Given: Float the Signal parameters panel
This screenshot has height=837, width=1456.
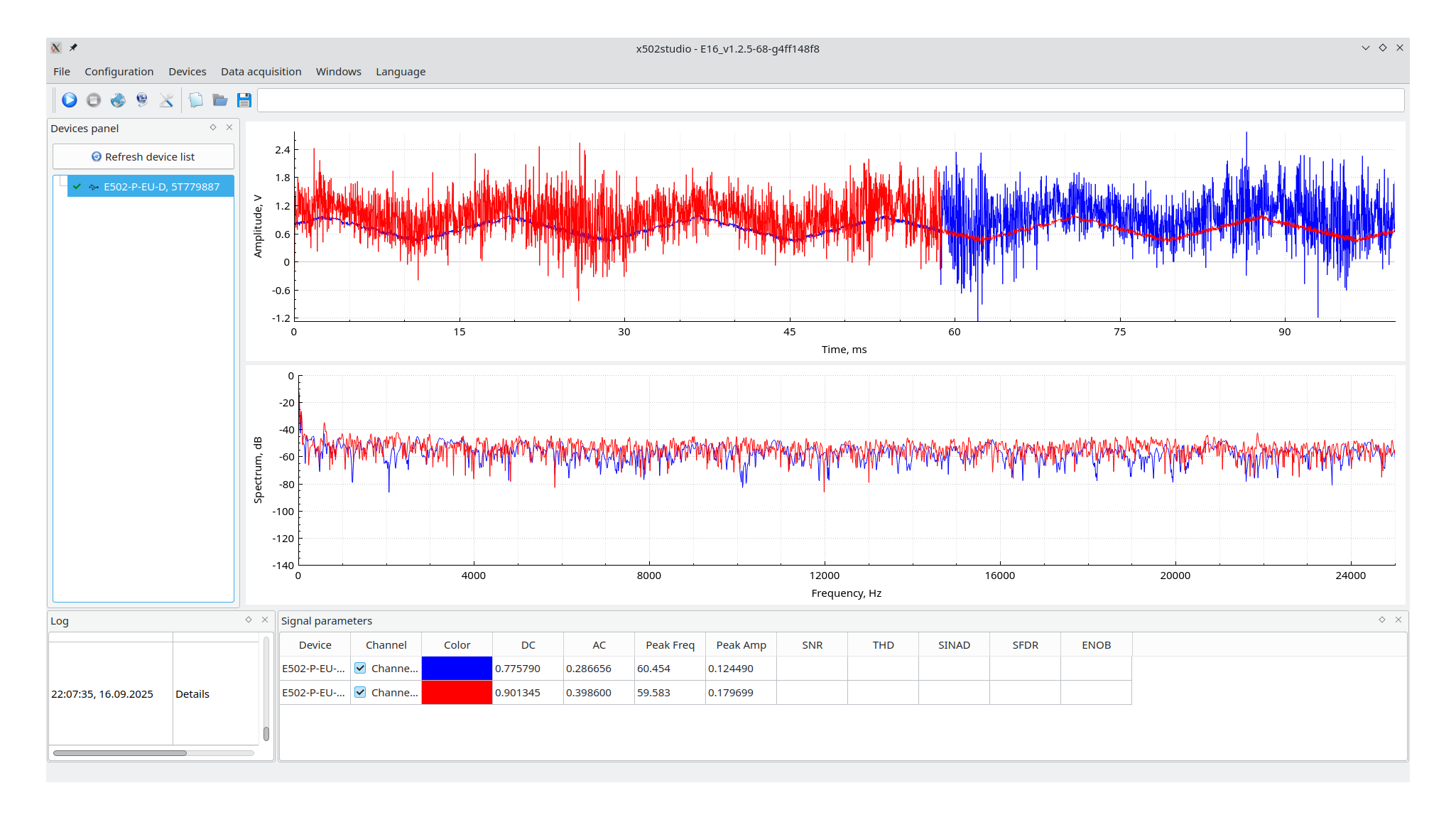Looking at the screenshot, I should (x=1382, y=620).
